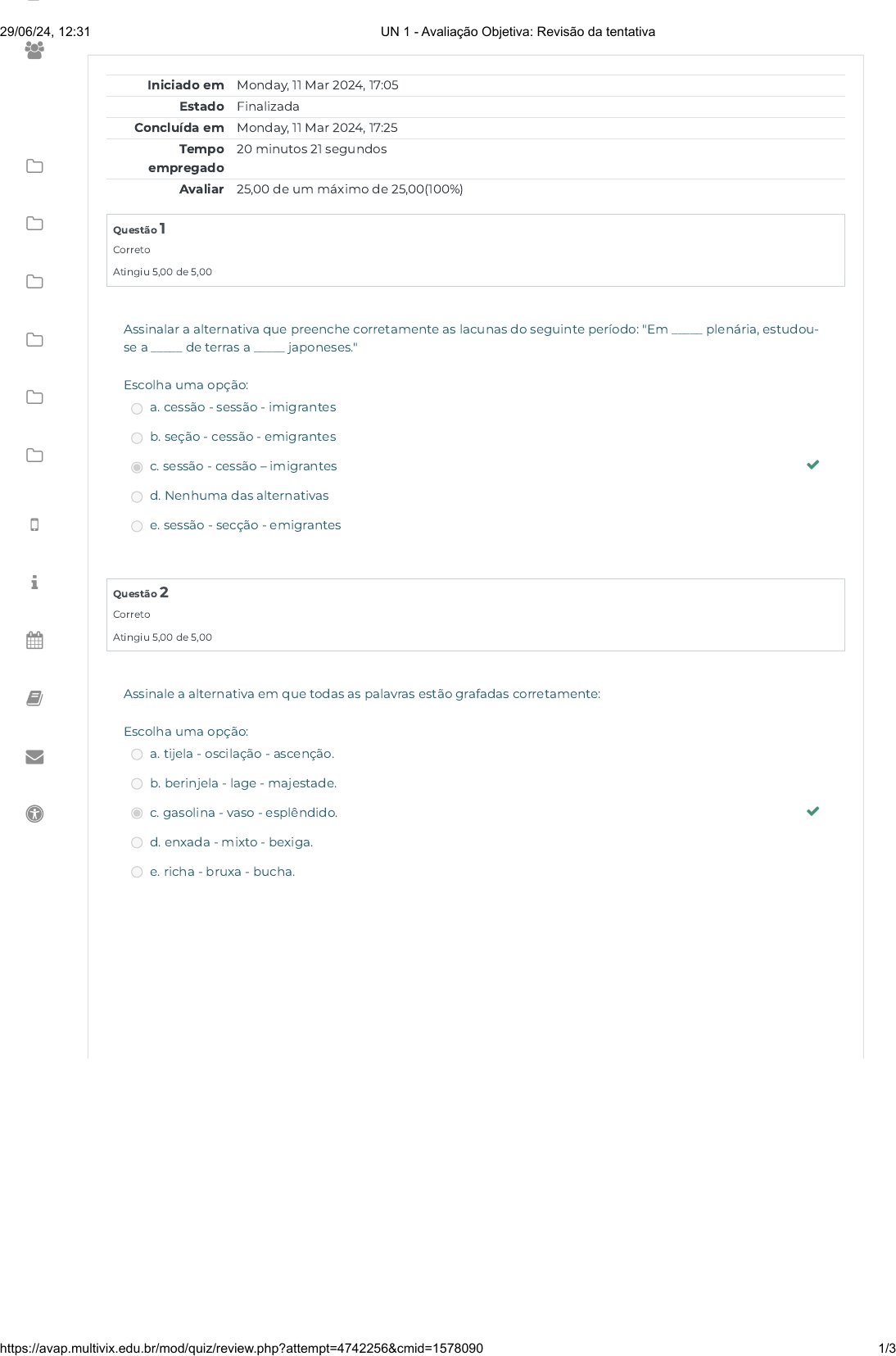Select option 'a. cessão - sessão - imigrantes'
This screenshot has height=1356, width=896.
pos(137,409)
